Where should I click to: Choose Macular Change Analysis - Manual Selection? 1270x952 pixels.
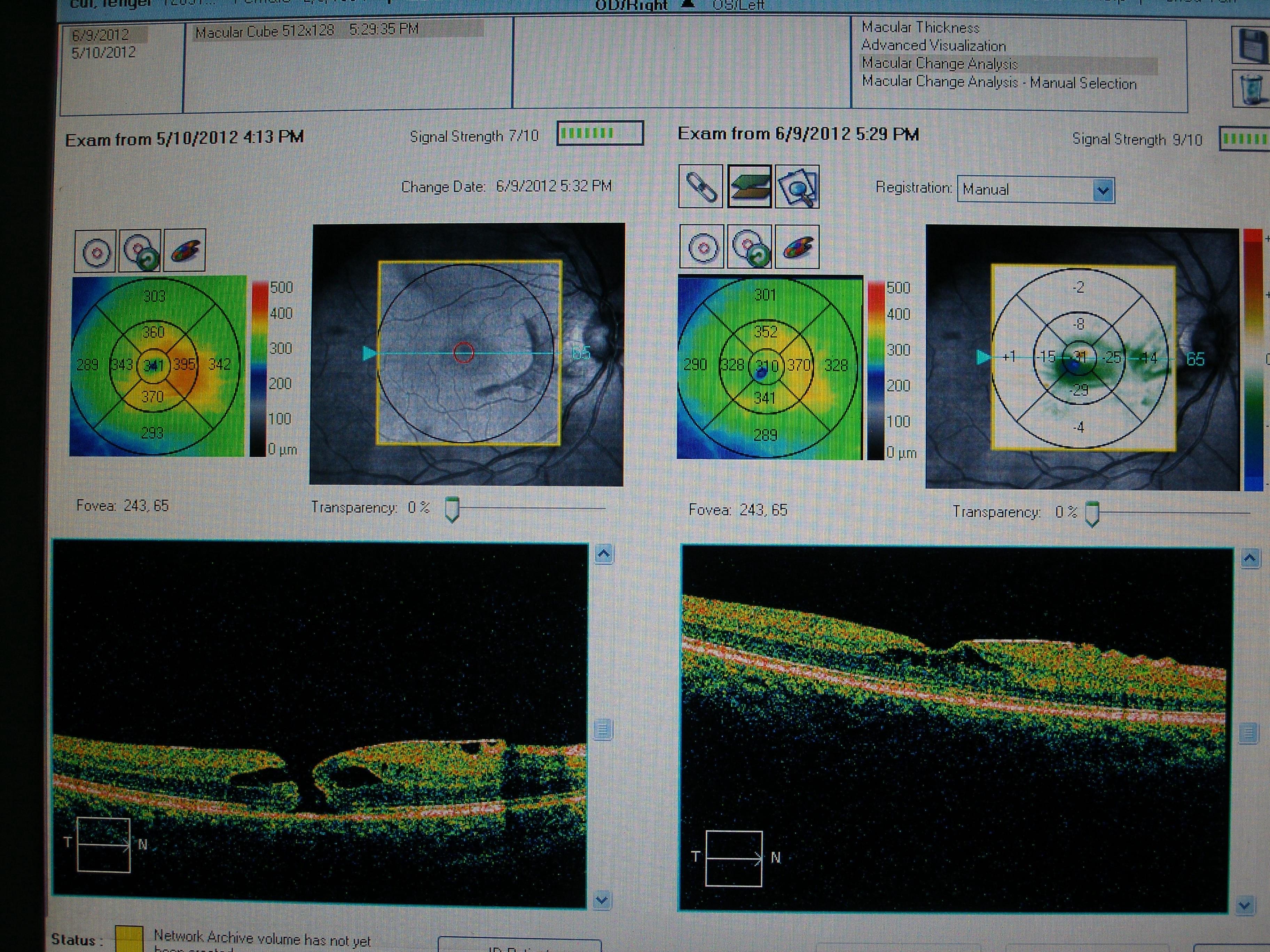coord(999,82)
